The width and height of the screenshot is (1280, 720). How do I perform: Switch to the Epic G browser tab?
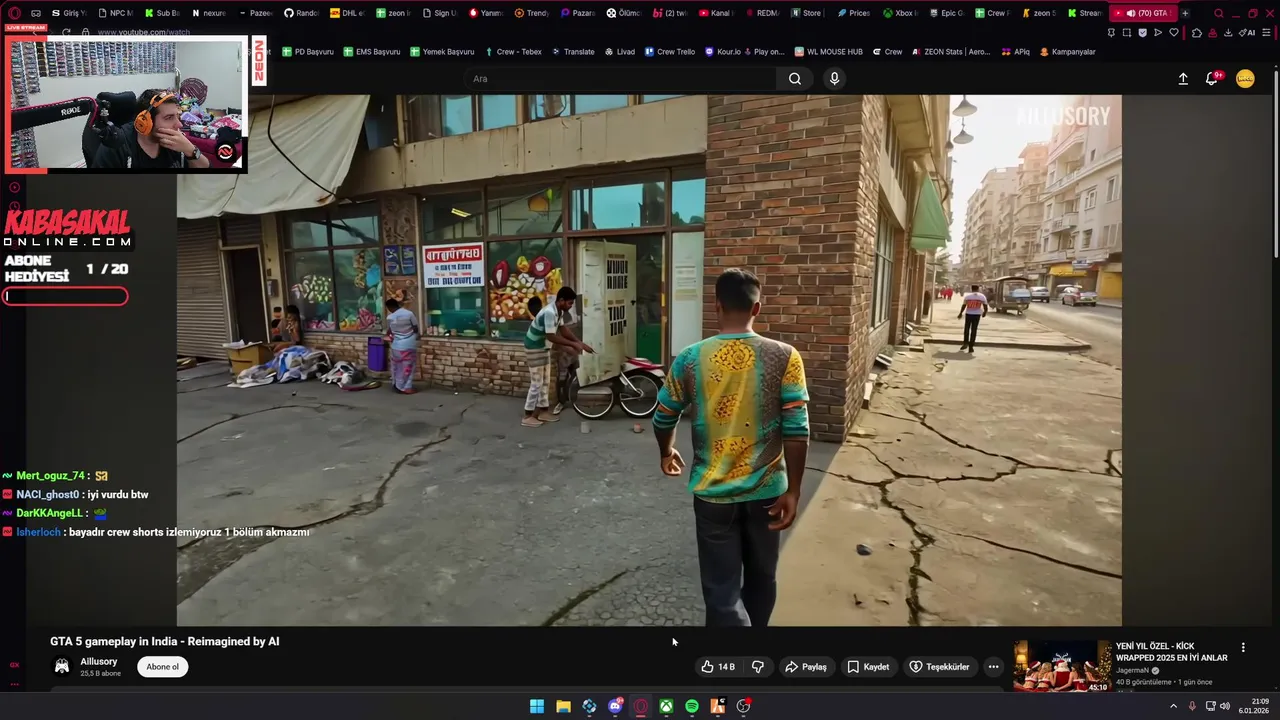(x=946, y=13)
